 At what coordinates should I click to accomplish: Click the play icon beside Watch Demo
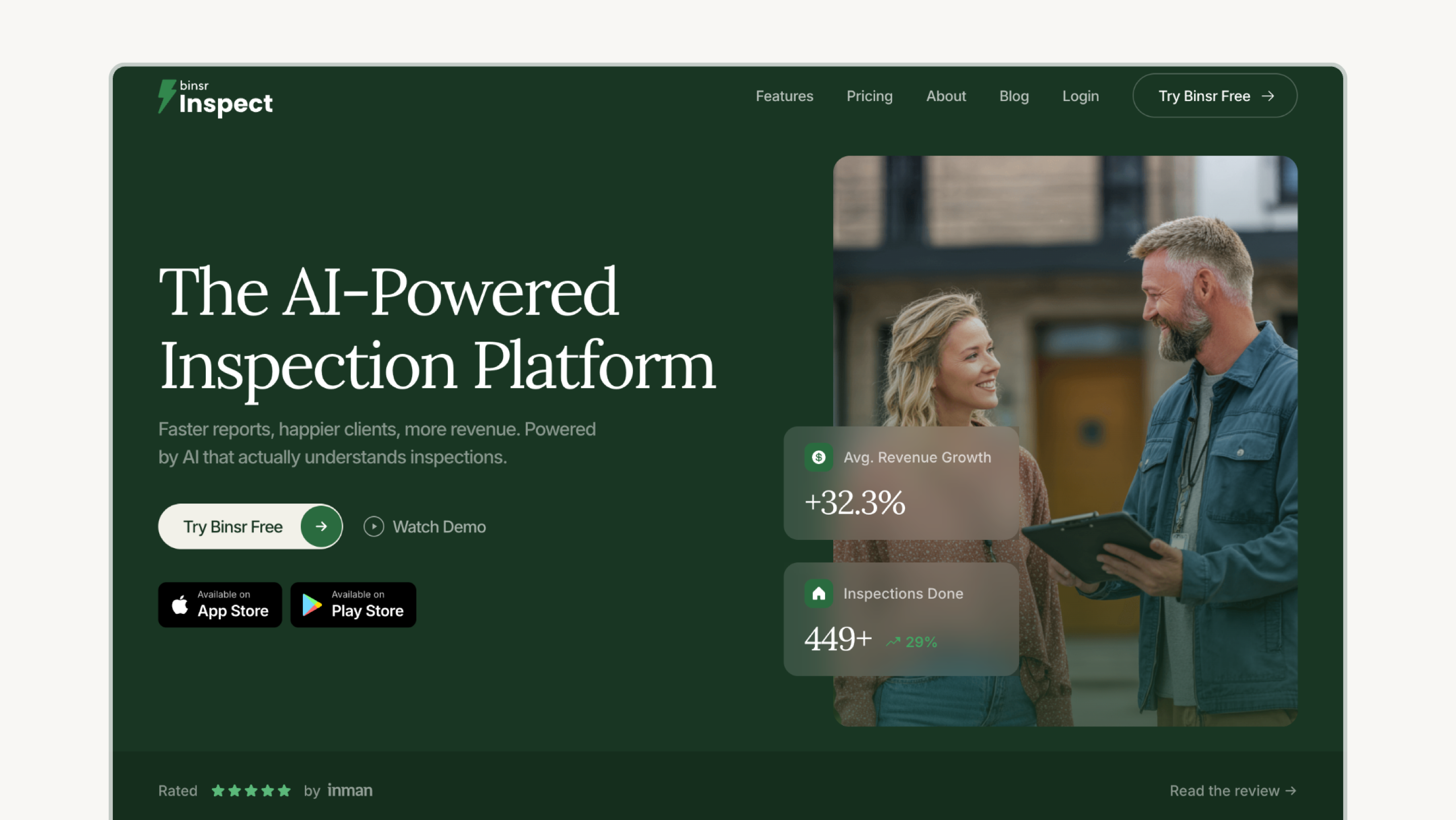[374, 527]
